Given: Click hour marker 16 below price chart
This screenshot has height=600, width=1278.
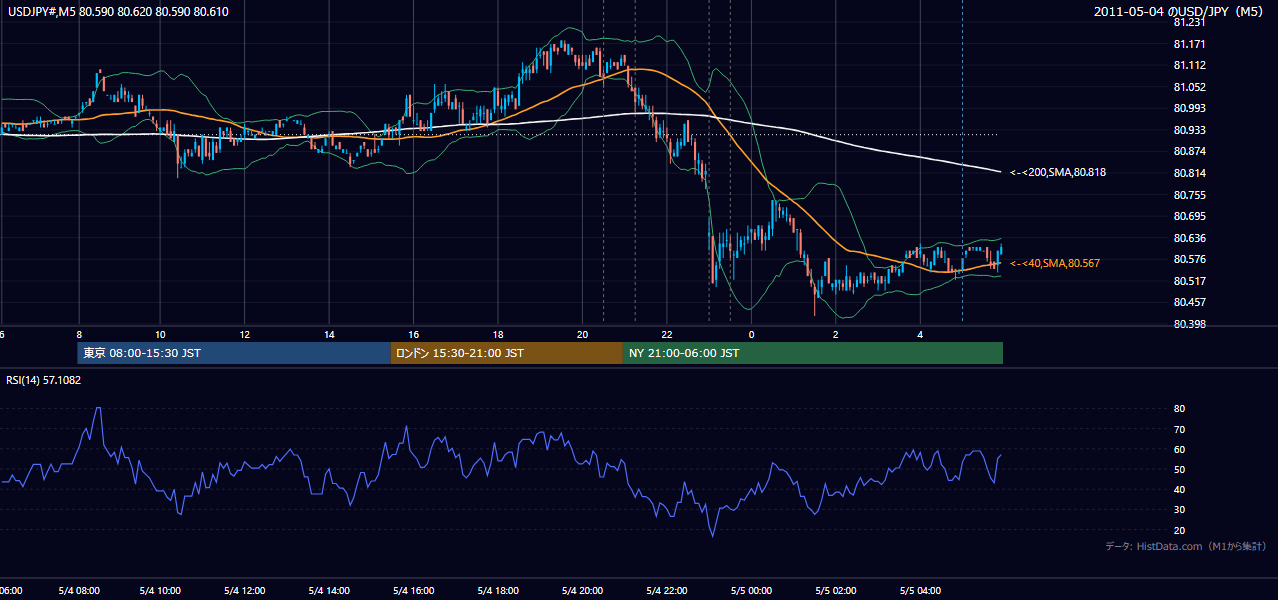Looking at the screenshot, I should (x=413, y=334).
